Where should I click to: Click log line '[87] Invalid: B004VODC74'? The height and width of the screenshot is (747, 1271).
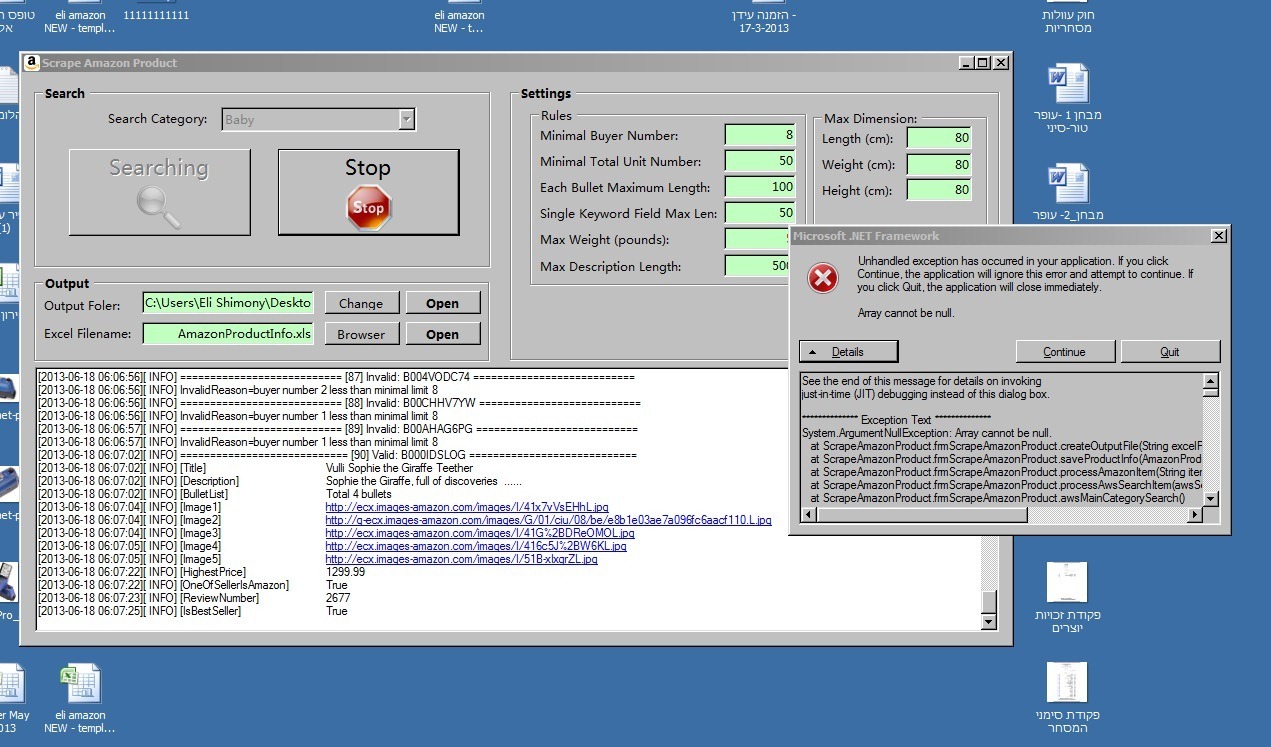tap(406, 377)
